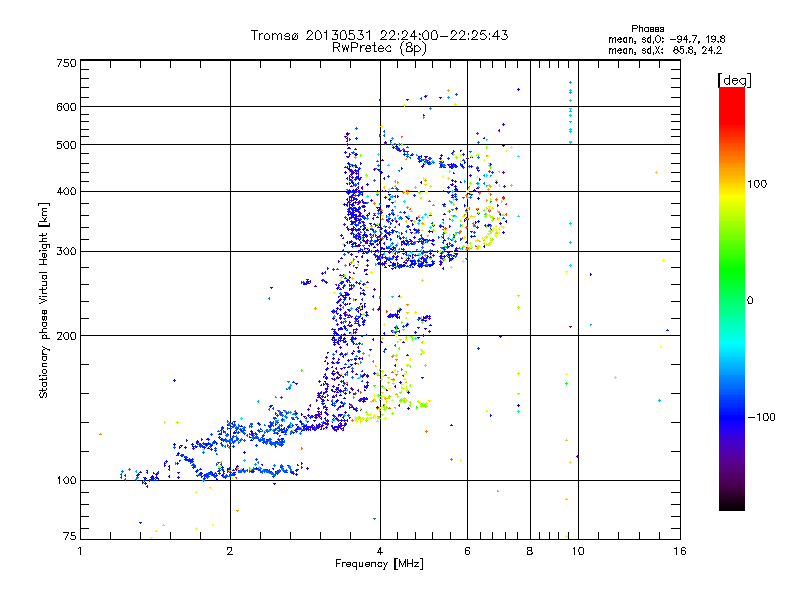Image resolution: width=800 pixels, height=600 pixels.
Task: Click the x-axis tick label '10'
Action: (578, 551)
